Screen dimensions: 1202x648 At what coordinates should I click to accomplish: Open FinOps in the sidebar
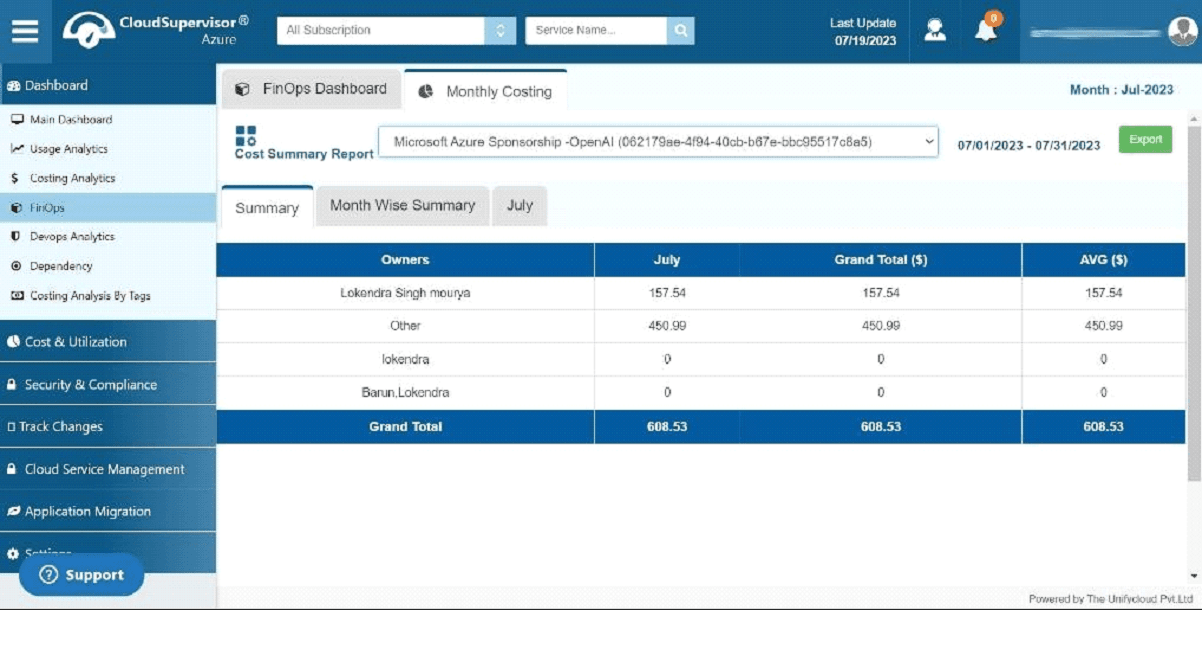108,208
